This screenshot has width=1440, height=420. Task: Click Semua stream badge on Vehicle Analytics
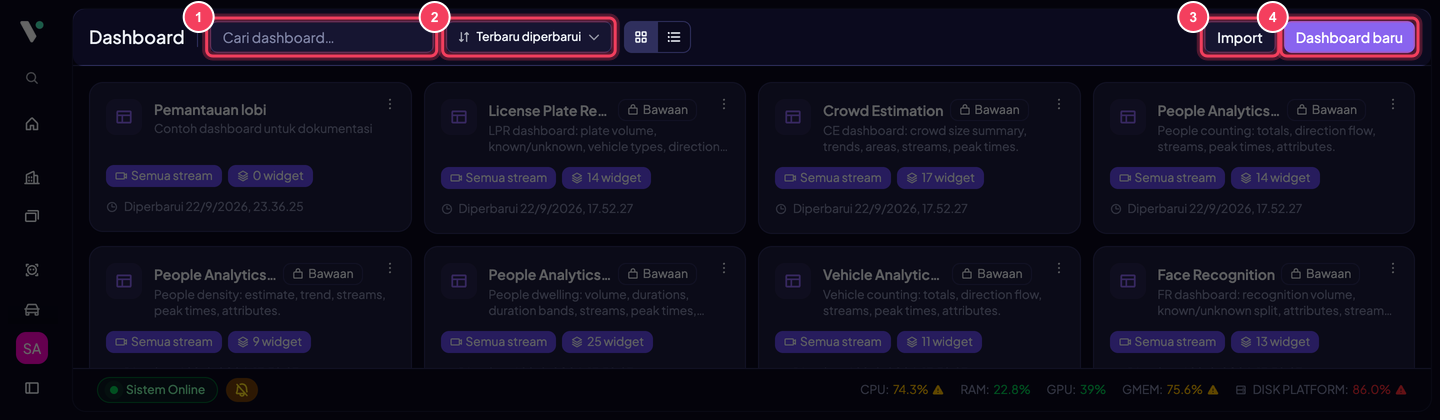[833, 342]
